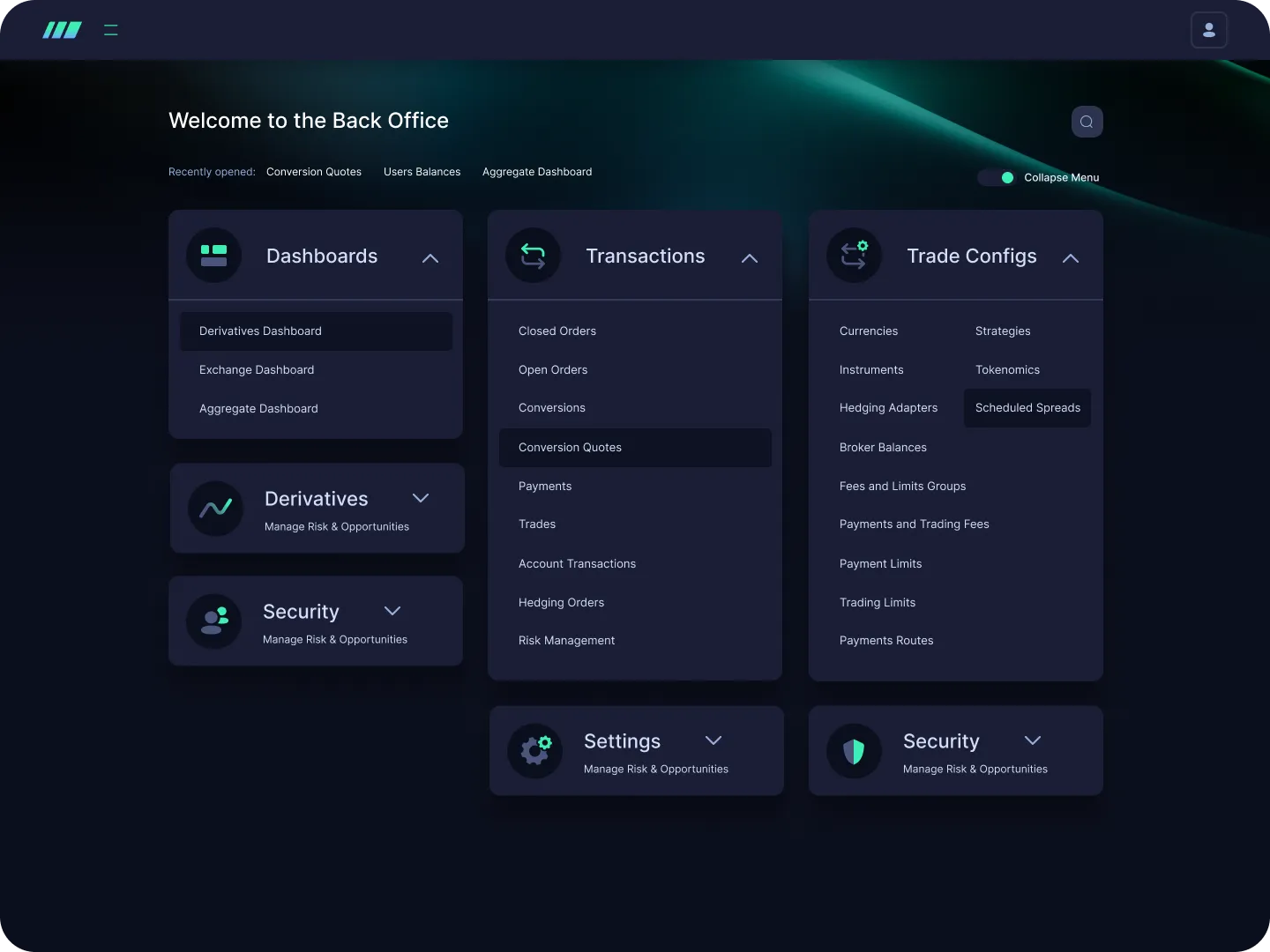The width and height of the screenshot is (1270, 952).
Task: Select Scheduled Spreads
Action: pos(1027,408)
